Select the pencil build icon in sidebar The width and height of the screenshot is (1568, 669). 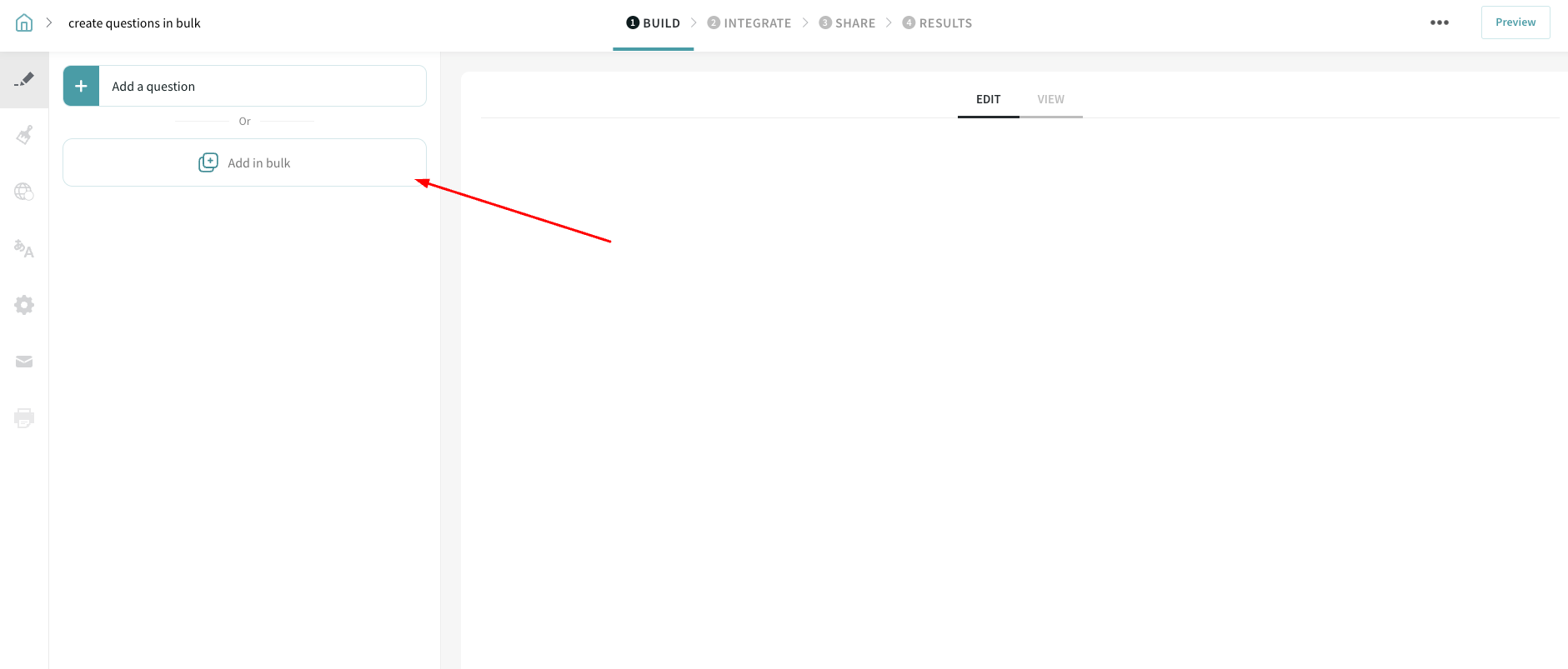(x=24, y=80)
